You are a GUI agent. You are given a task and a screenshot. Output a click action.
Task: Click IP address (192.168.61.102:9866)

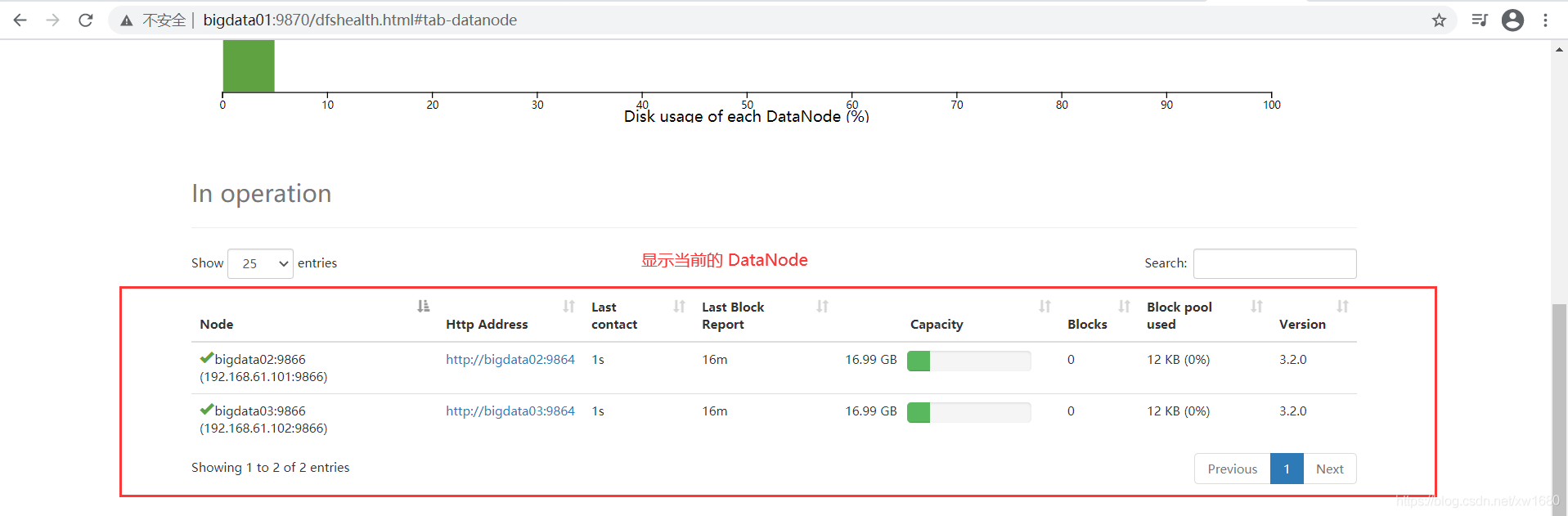(263, 429)
